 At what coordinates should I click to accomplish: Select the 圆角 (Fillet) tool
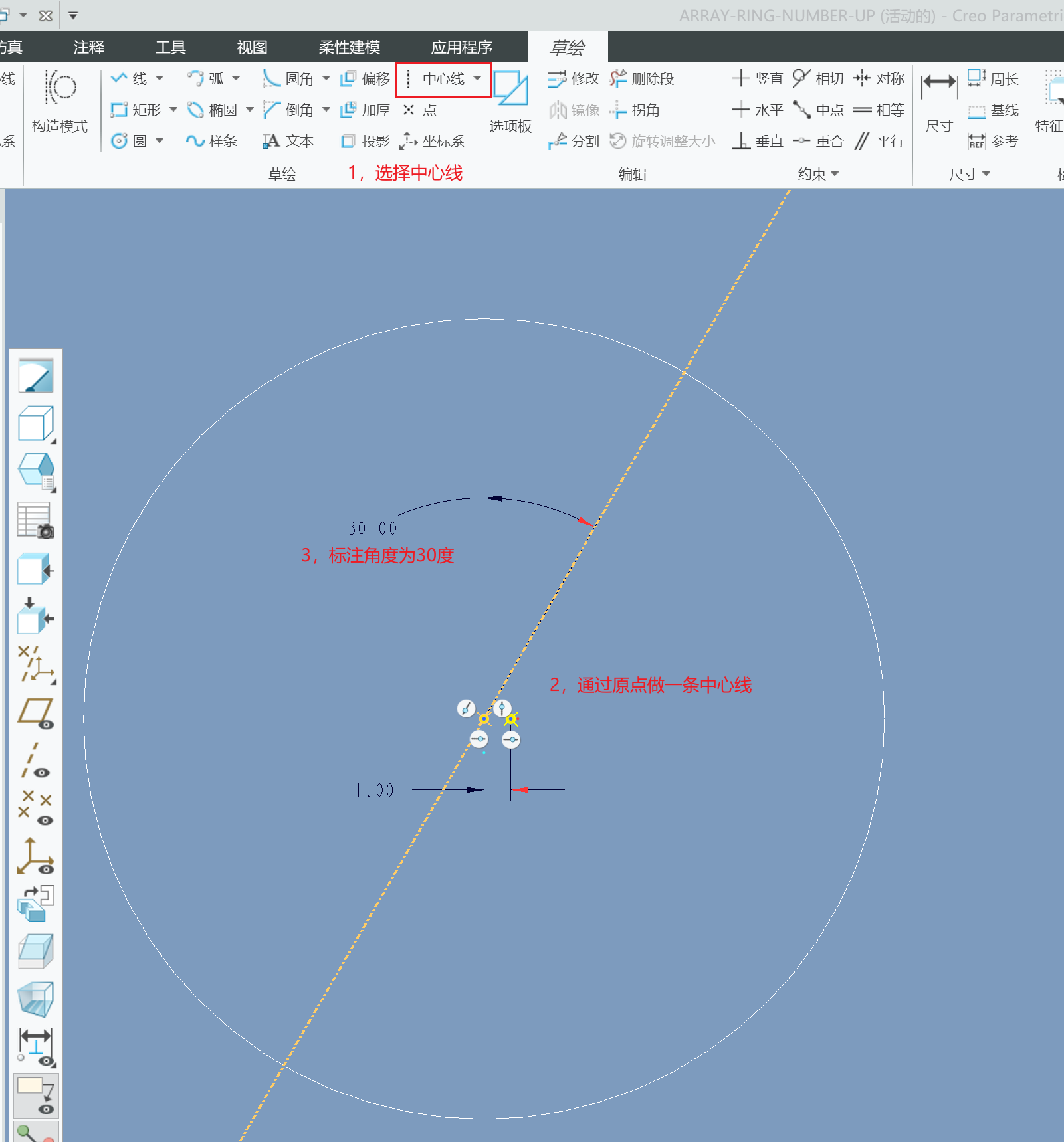288,79
